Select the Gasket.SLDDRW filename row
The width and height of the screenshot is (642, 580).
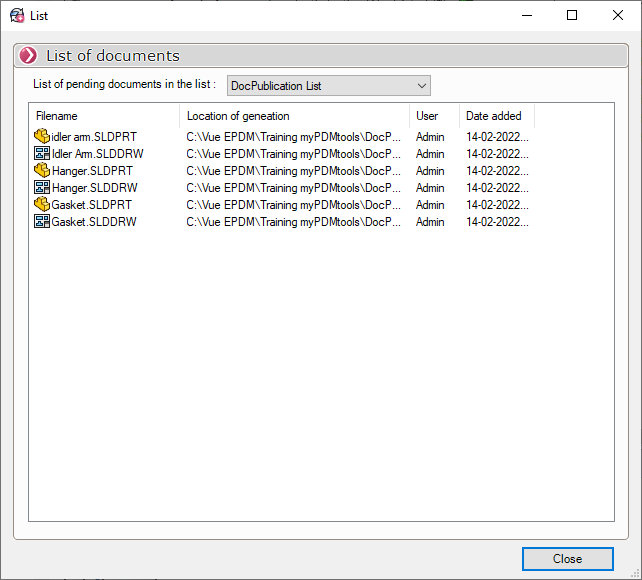coord(94,222)
